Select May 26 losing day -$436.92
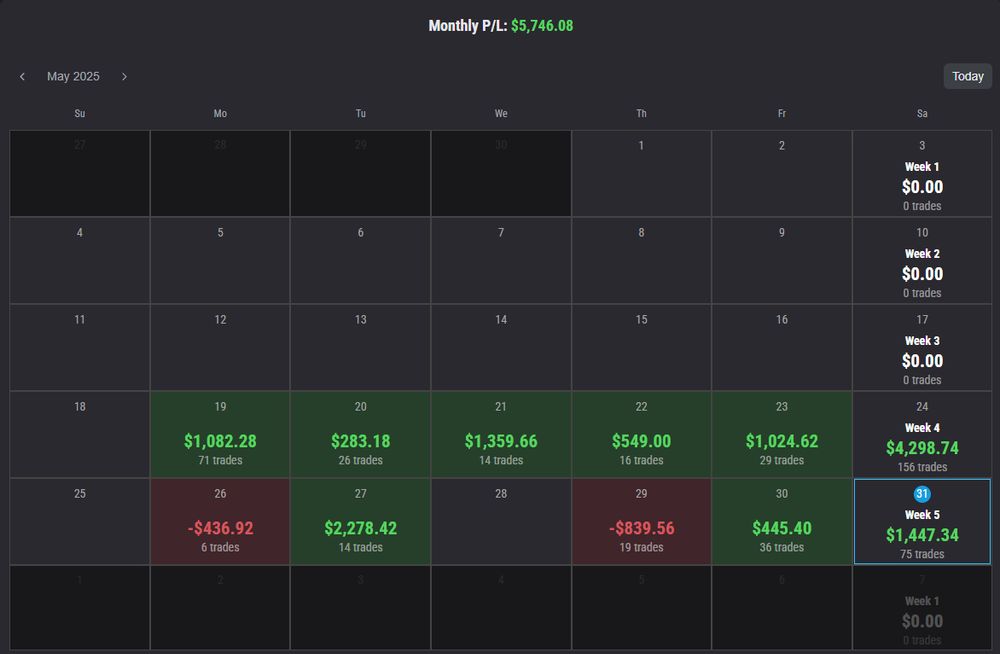The height and width of the screenshot is (654, 1000). [x=220, y=522]
